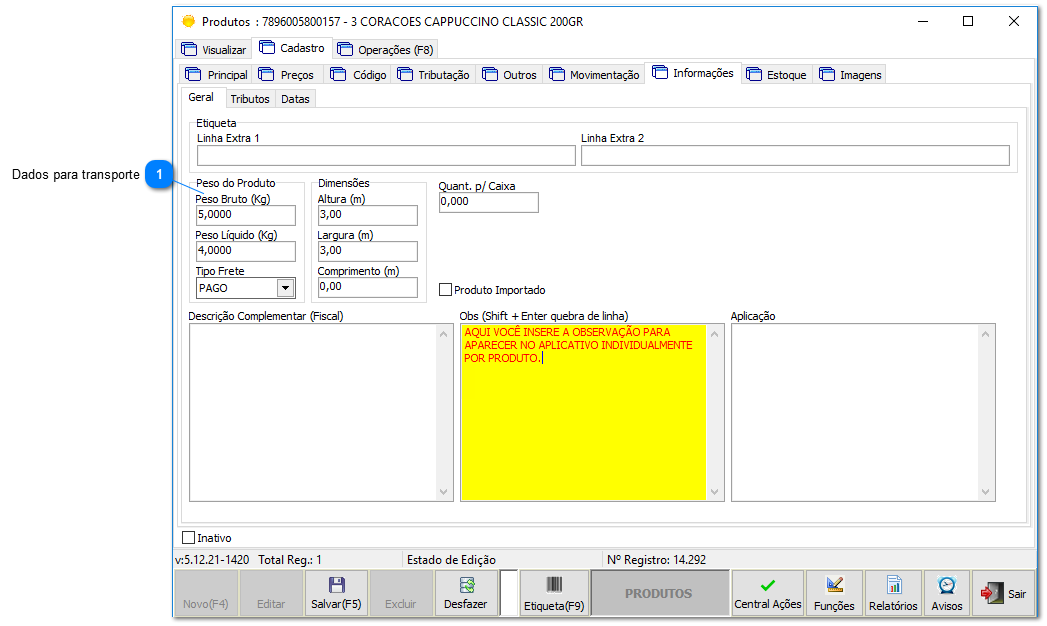Open the Estoque tab
Viewport: 1047px width, 626px height.
(x=777, y=73)
